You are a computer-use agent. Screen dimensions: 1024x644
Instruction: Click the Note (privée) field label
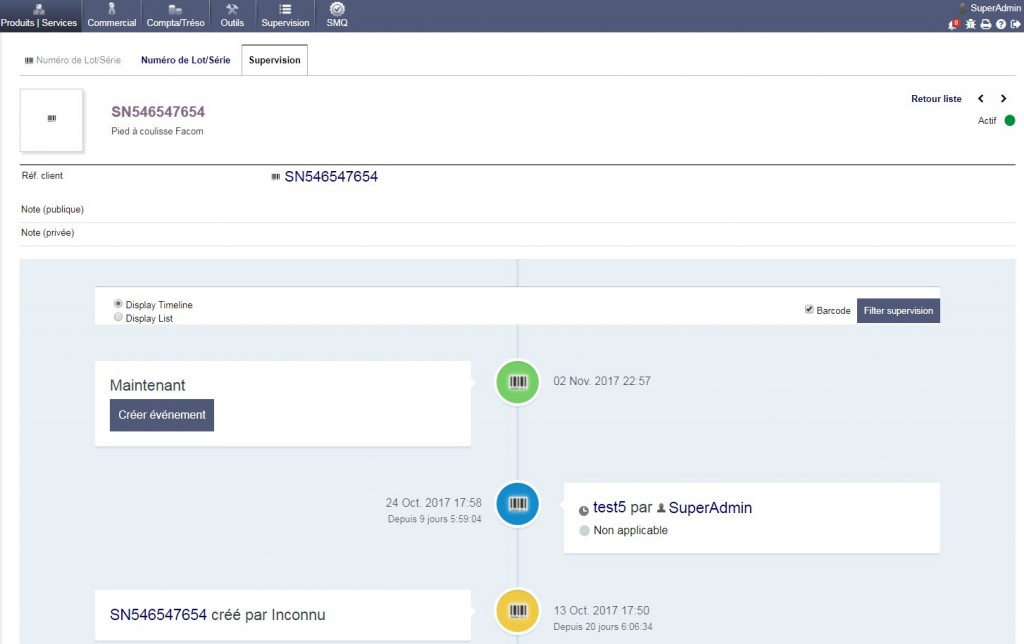click(48, 233)
